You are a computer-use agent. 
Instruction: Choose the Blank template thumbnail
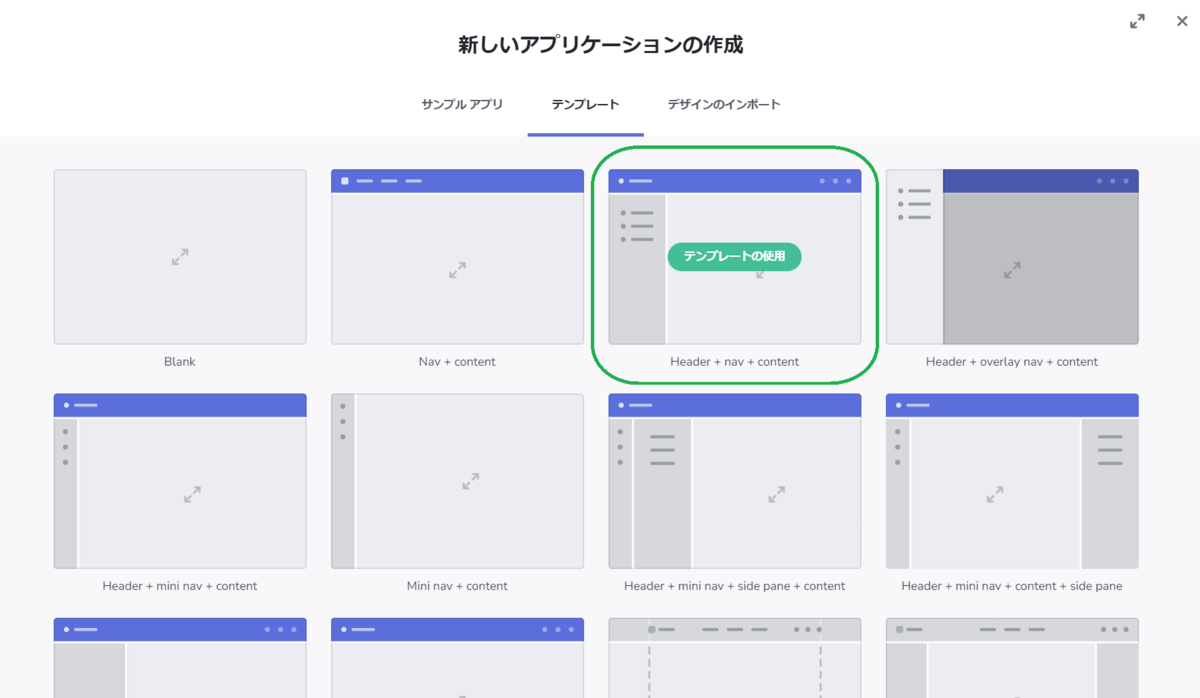pos(180,257)
